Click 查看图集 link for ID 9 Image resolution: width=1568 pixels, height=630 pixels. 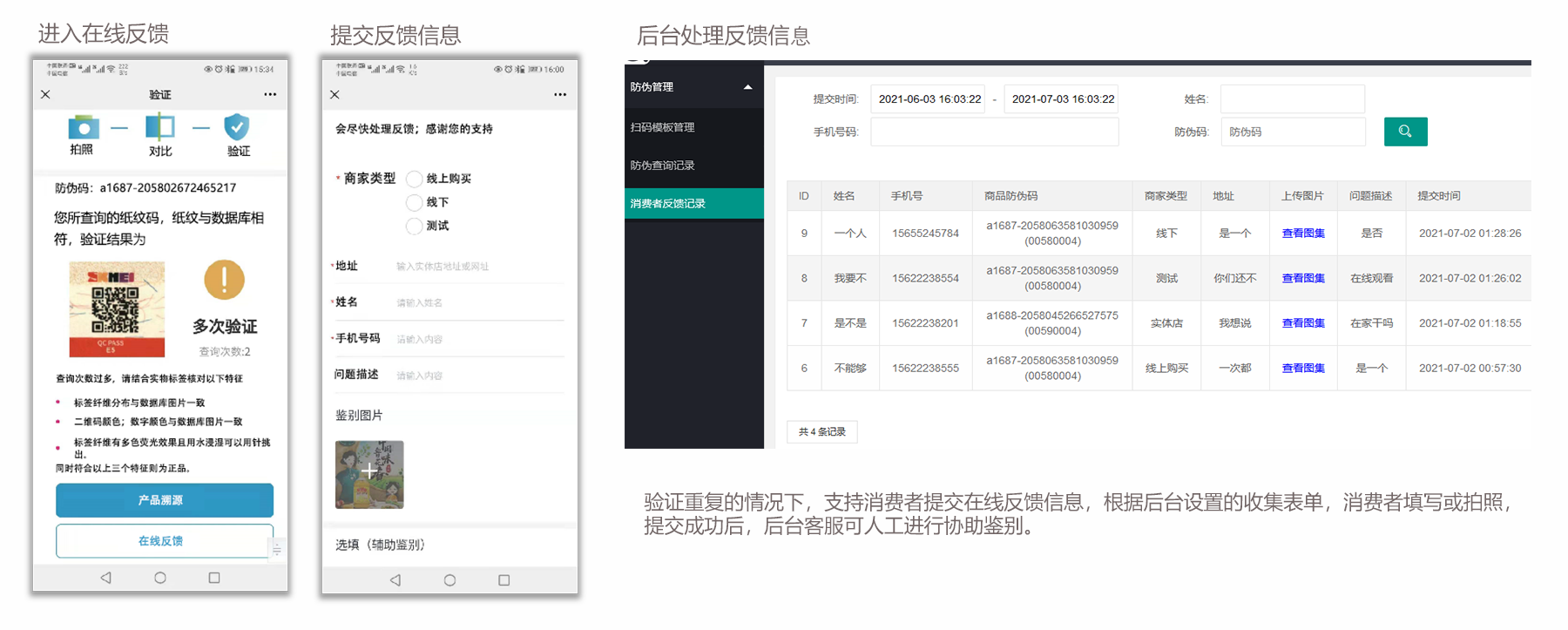tap(1303, 234)
